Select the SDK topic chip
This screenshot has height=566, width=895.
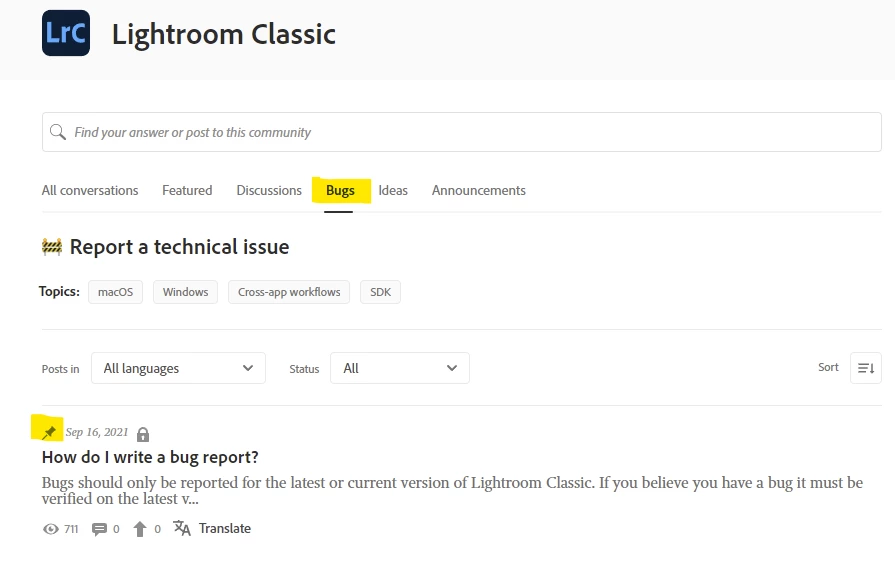pyautogui.click(x=380, y=292)
